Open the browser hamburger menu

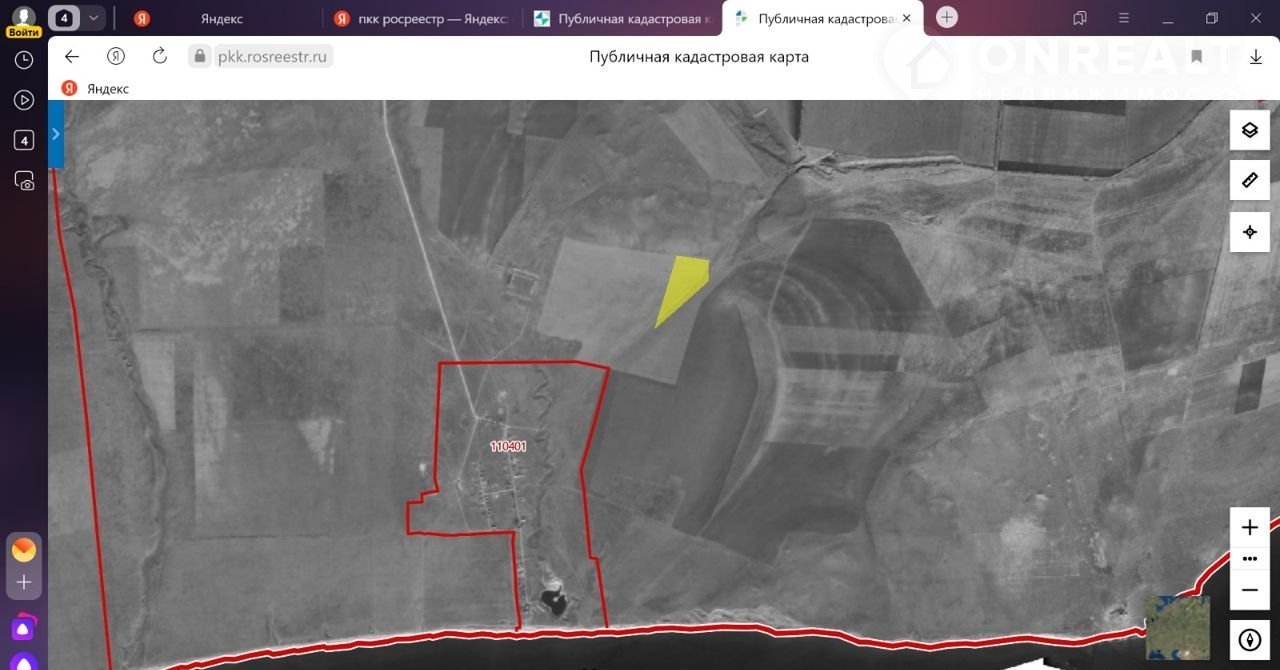pos(1124,18)
